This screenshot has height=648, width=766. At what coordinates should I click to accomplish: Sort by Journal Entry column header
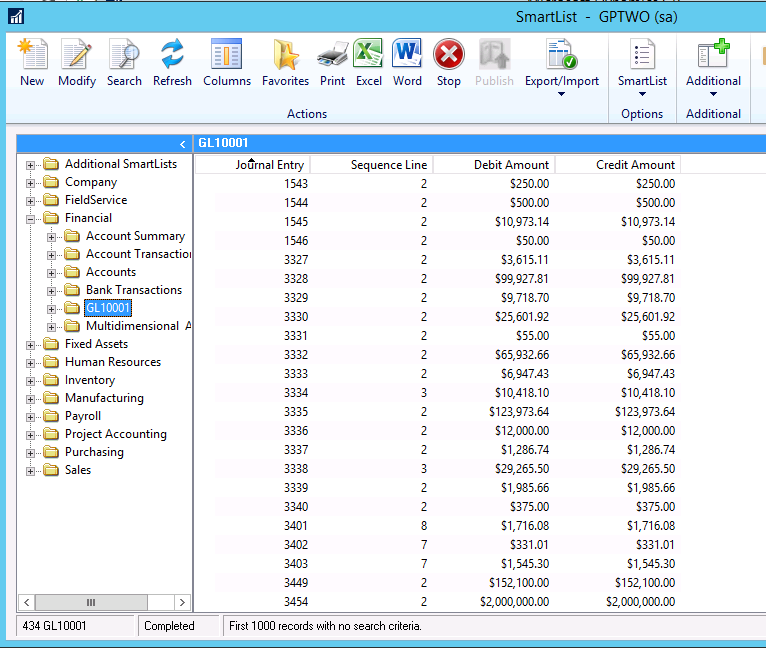coord(253,165)
